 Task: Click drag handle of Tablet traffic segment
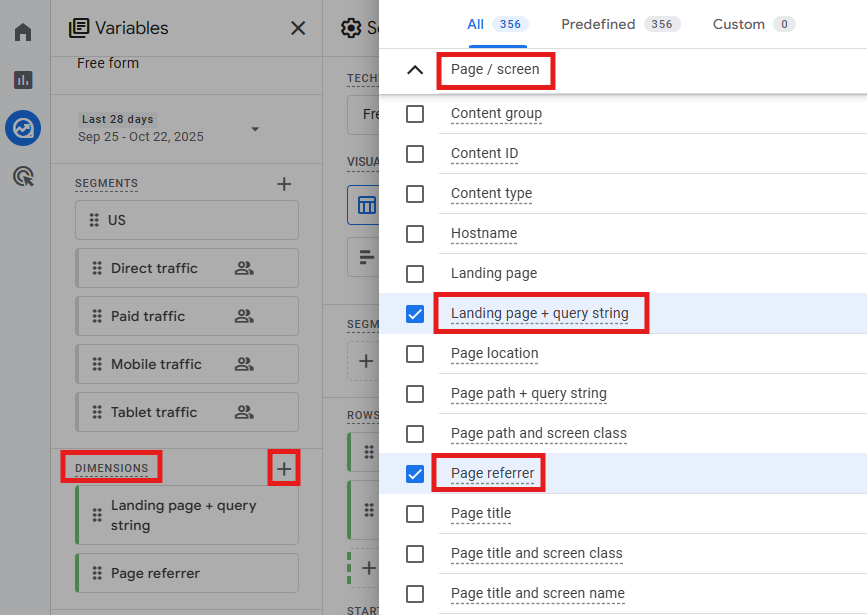(97, 412)
